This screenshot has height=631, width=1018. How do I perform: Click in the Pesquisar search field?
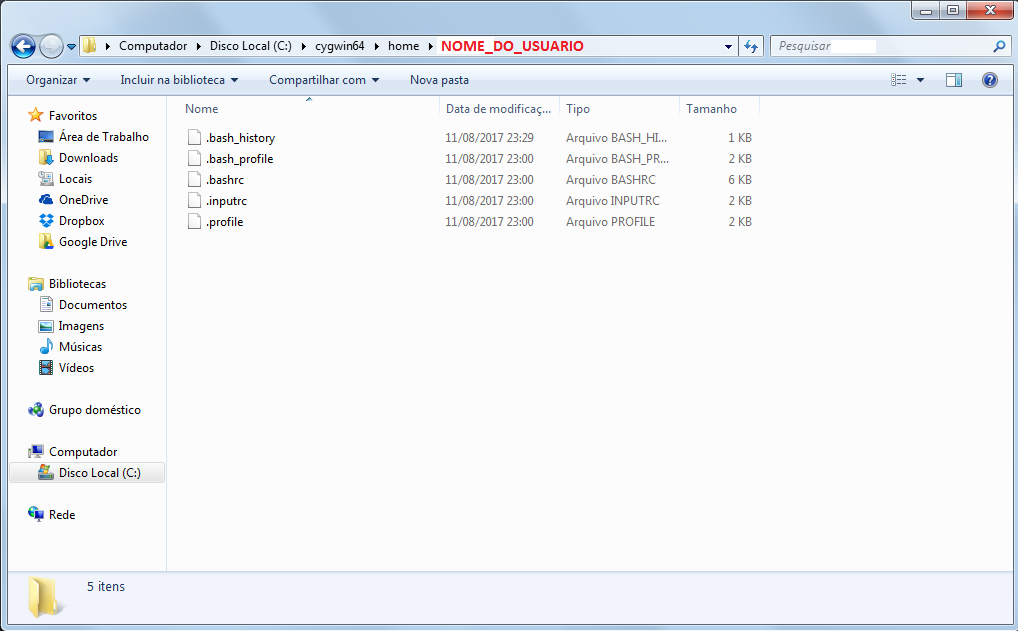(x=880, y=46)
